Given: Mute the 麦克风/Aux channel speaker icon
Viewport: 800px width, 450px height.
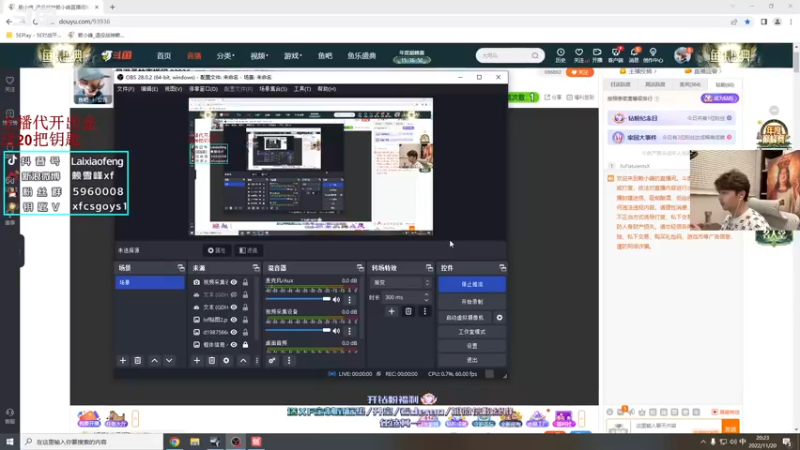Looking at the screenshot, I should point(336,299).
